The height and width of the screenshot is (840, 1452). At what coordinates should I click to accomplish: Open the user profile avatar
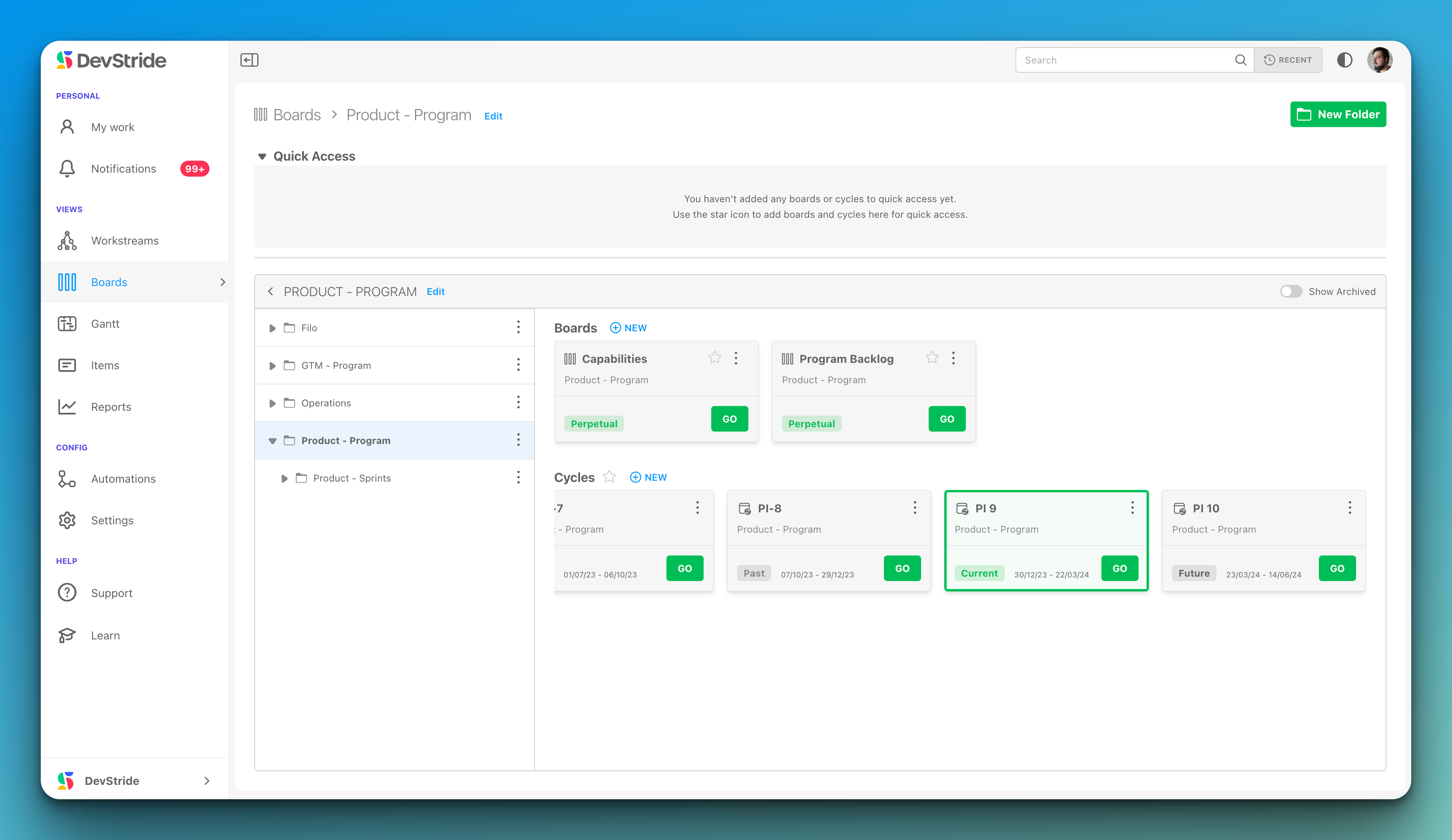tap(1379, 60)
